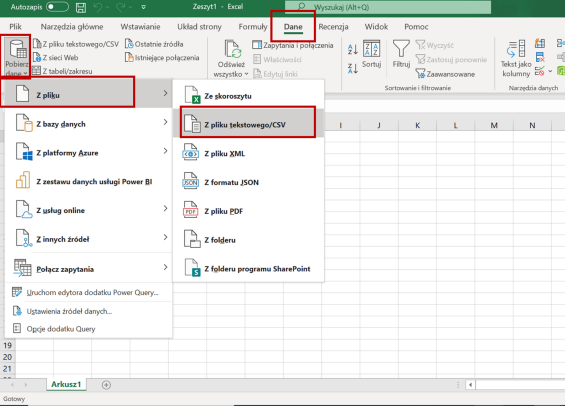This screenshot has width=565, height=406.
Task: Click the Wyszukaj search field
Action: coord(388,7)
